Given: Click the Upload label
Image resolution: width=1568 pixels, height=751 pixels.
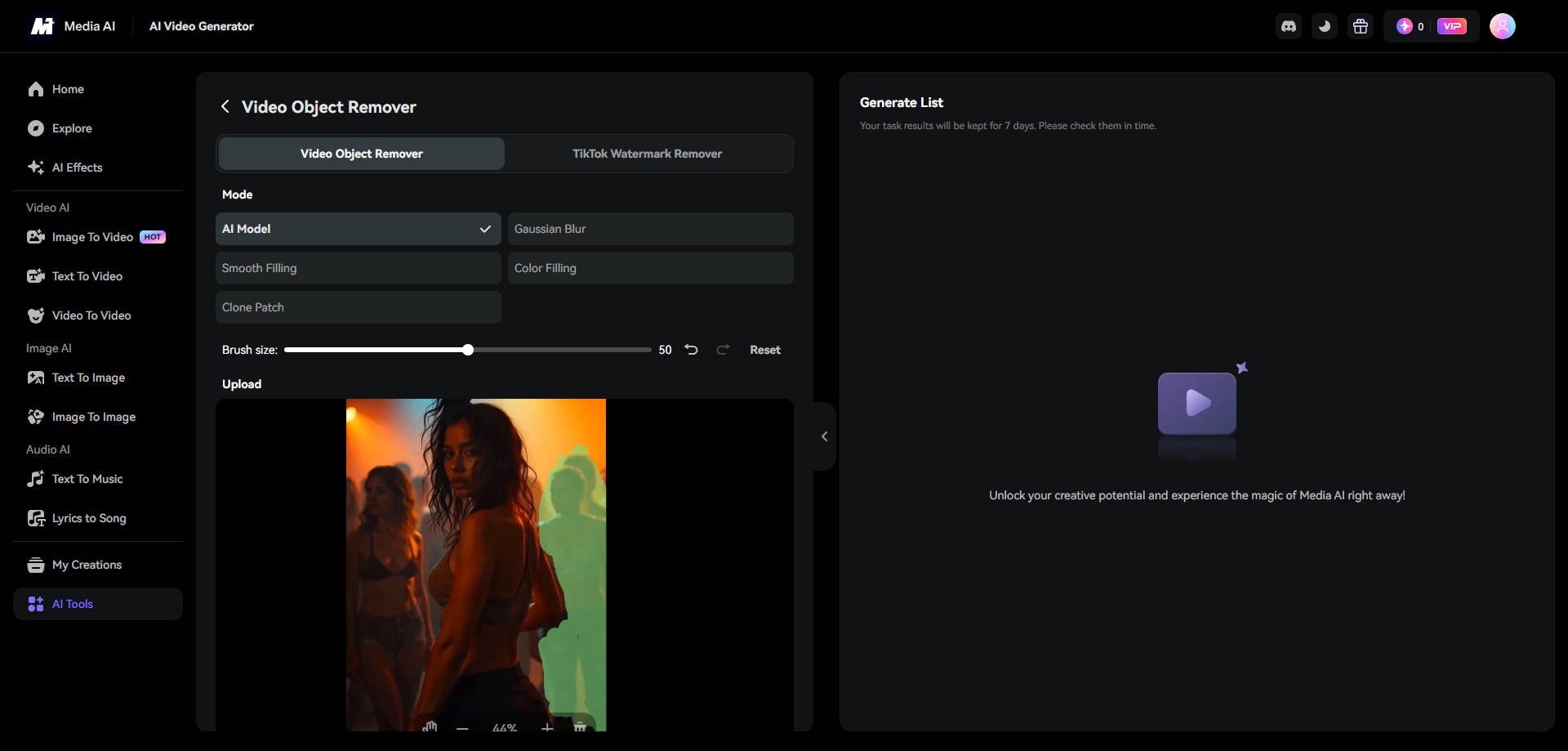Looking at the screenshot, I should click(242, 384).
